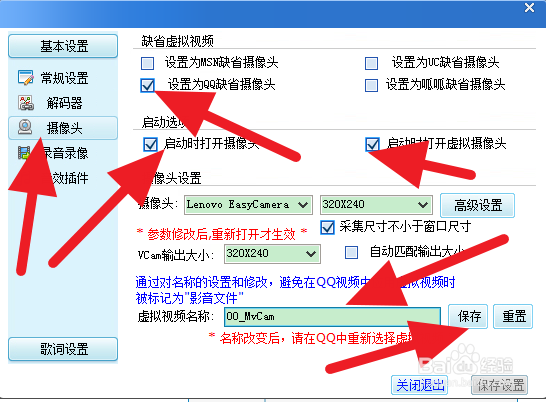
Task: Click 保存 next to virtual video name
Action: (468, 316)
